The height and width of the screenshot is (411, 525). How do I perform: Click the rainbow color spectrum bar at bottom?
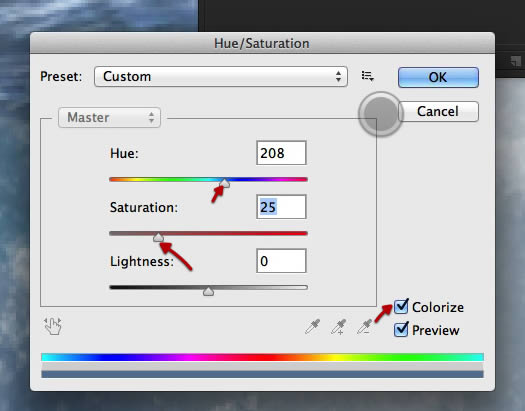pos(262,357)
